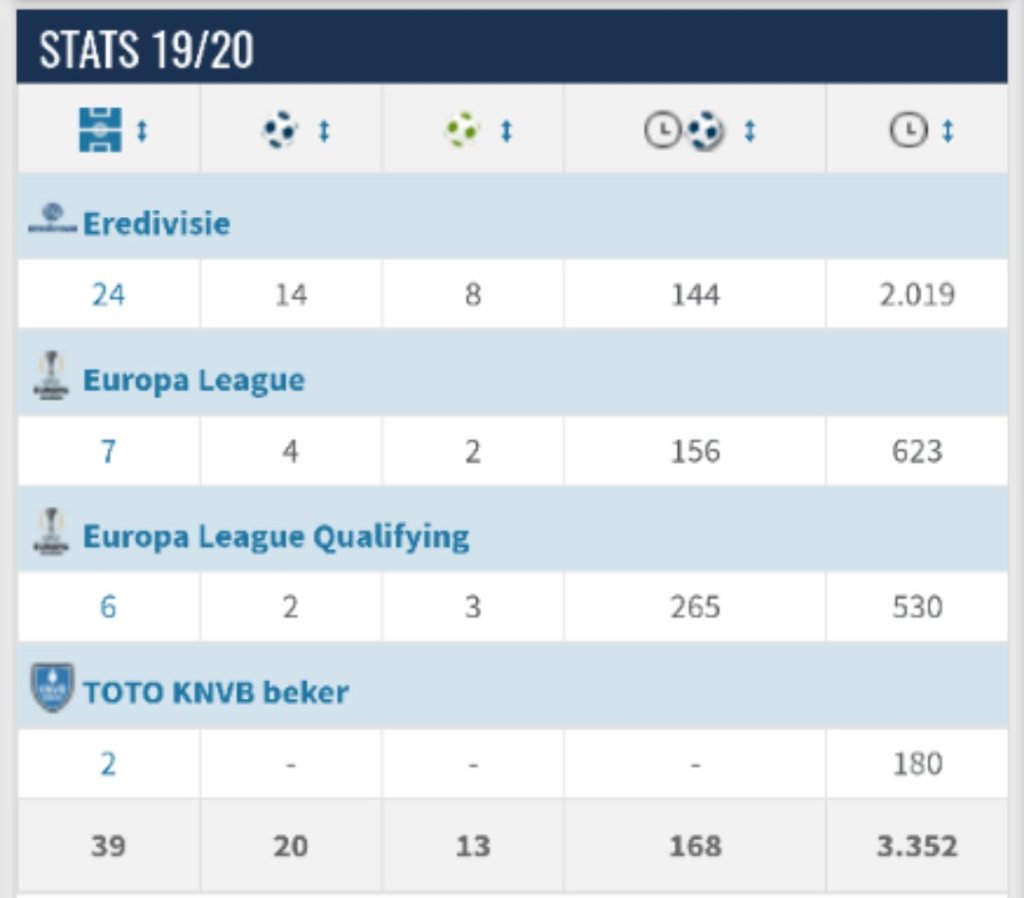The image size is (1024, 898).
Task: Sort by minutes played arrows
Action: [948, 131]
